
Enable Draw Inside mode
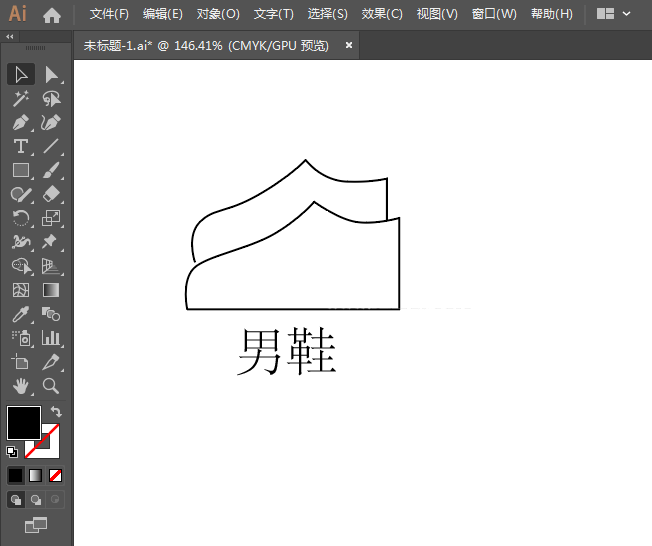coord(55,499)
